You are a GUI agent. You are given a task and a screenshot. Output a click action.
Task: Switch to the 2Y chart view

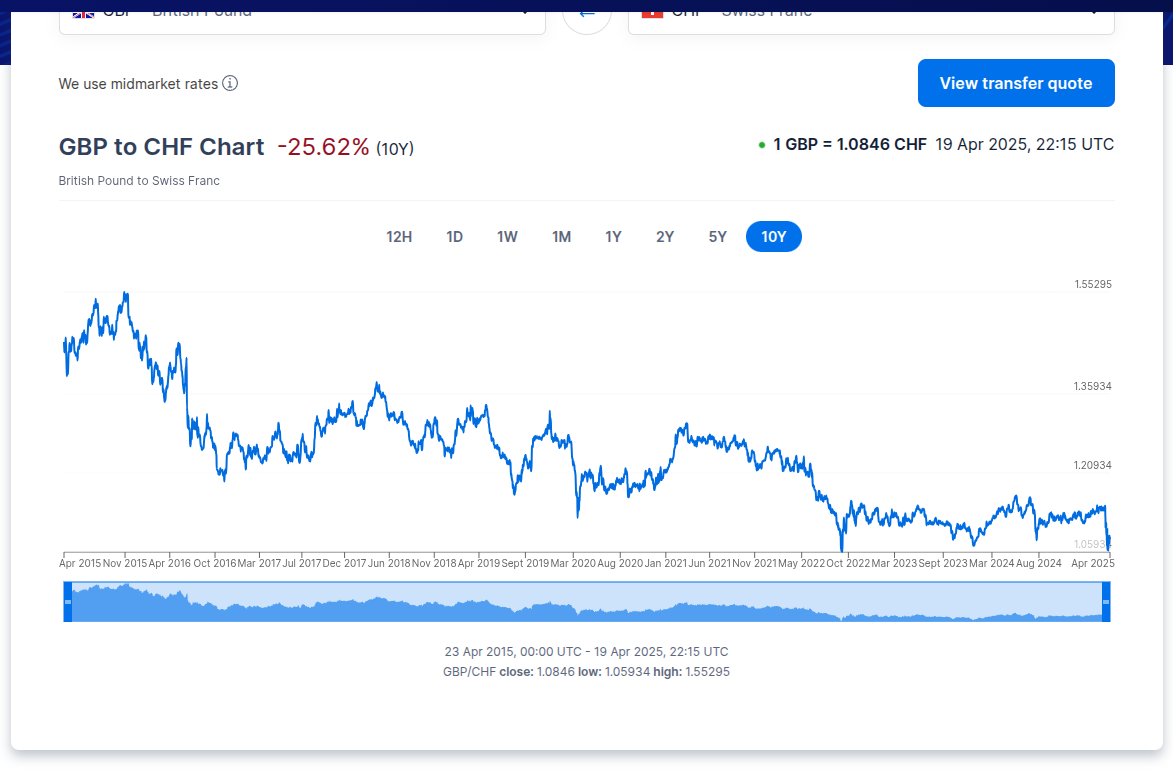[x=665, y=237]
